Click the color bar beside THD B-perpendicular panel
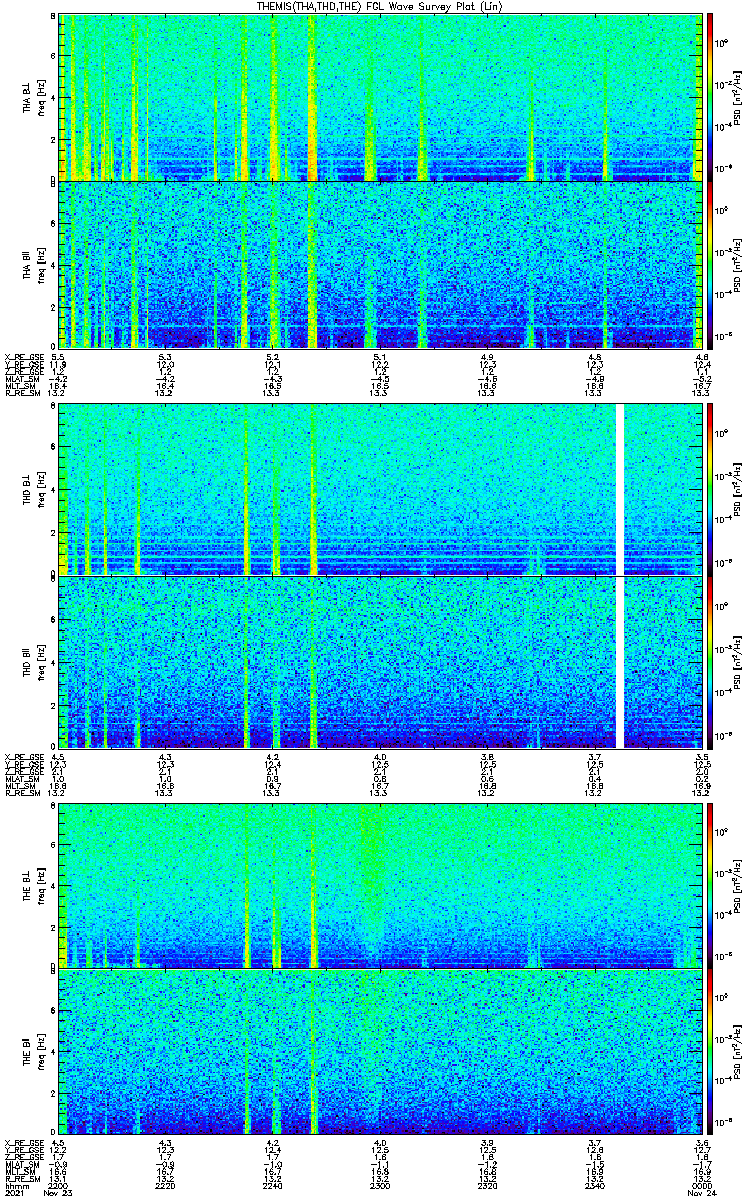Screen dimensions: 750x1200 (x=711, y=490)
